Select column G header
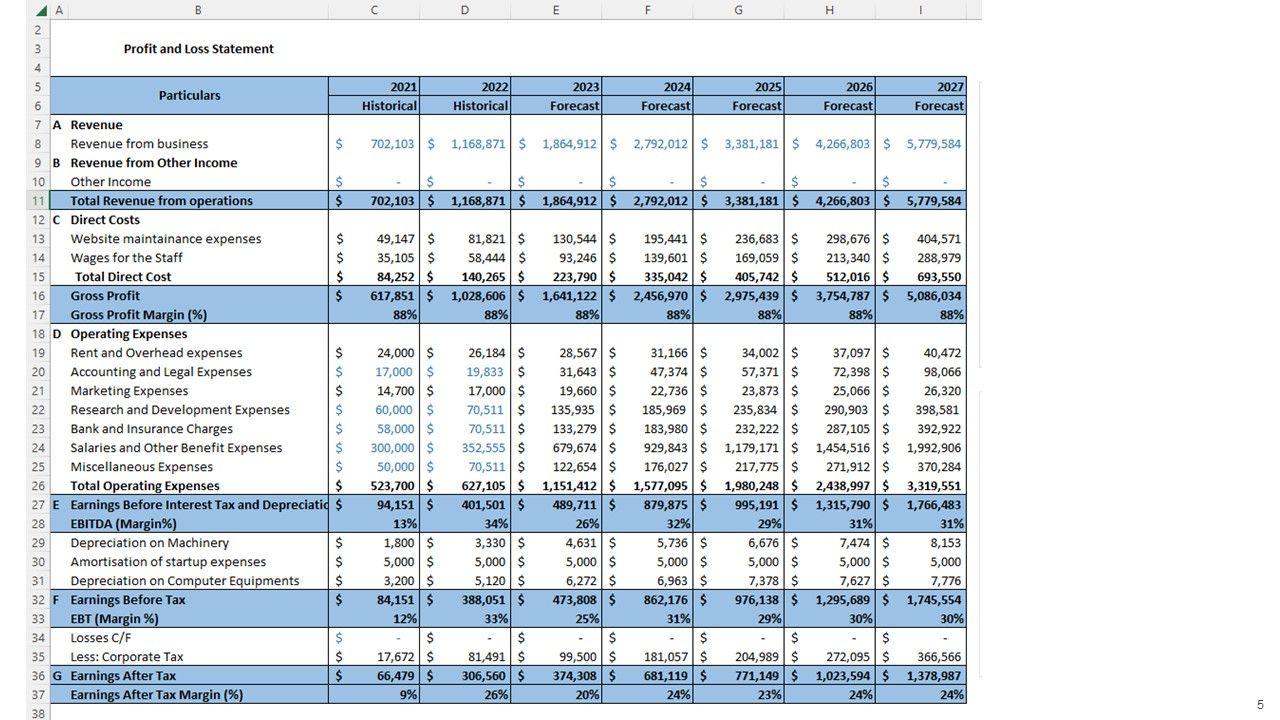Screen dimensions: 1280x720 [738, 10]
